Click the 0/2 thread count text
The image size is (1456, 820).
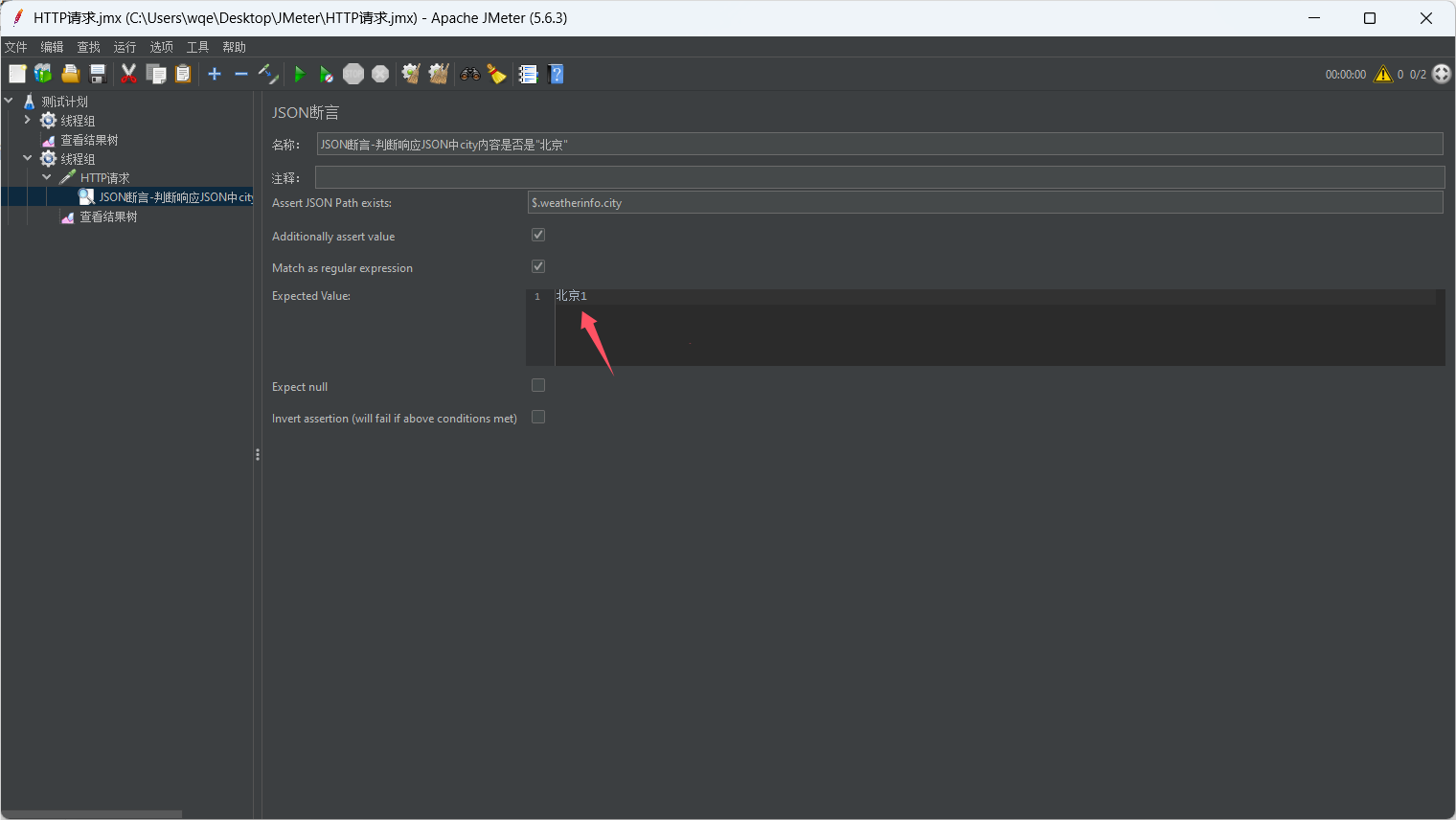(x=1418, y=74)
